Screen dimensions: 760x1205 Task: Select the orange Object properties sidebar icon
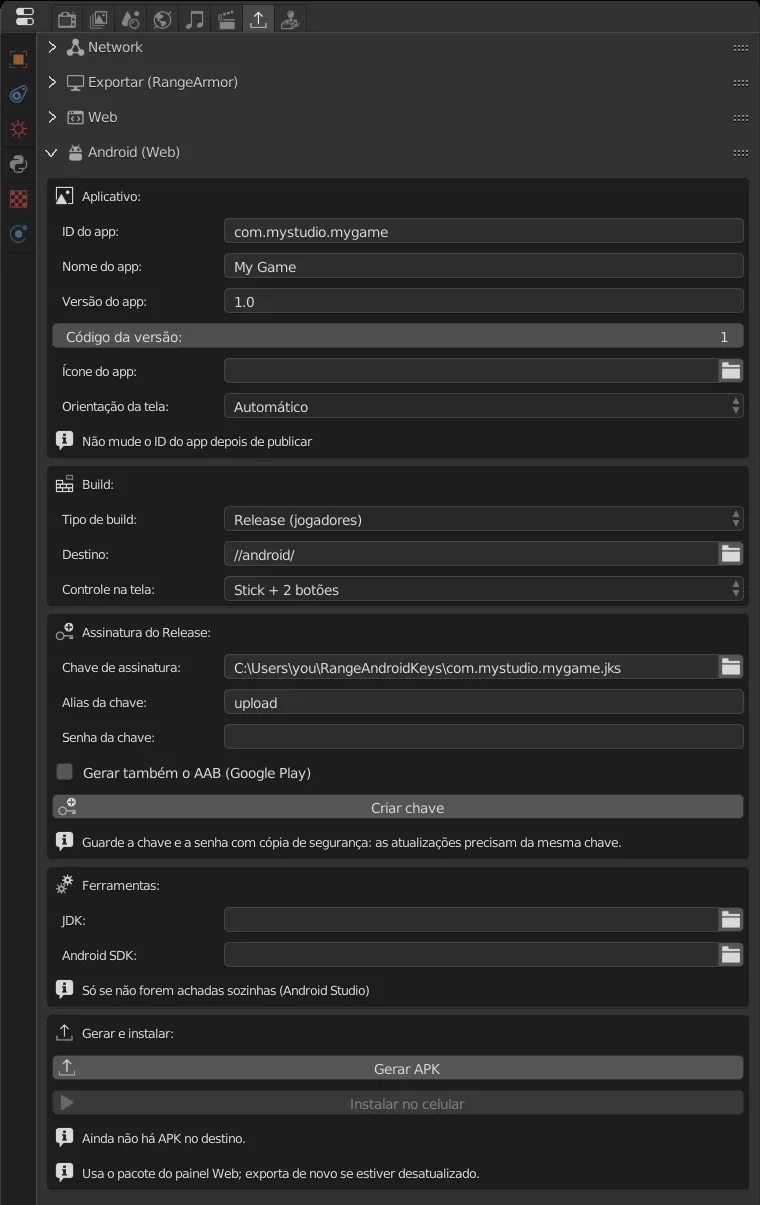coord(18,59)
